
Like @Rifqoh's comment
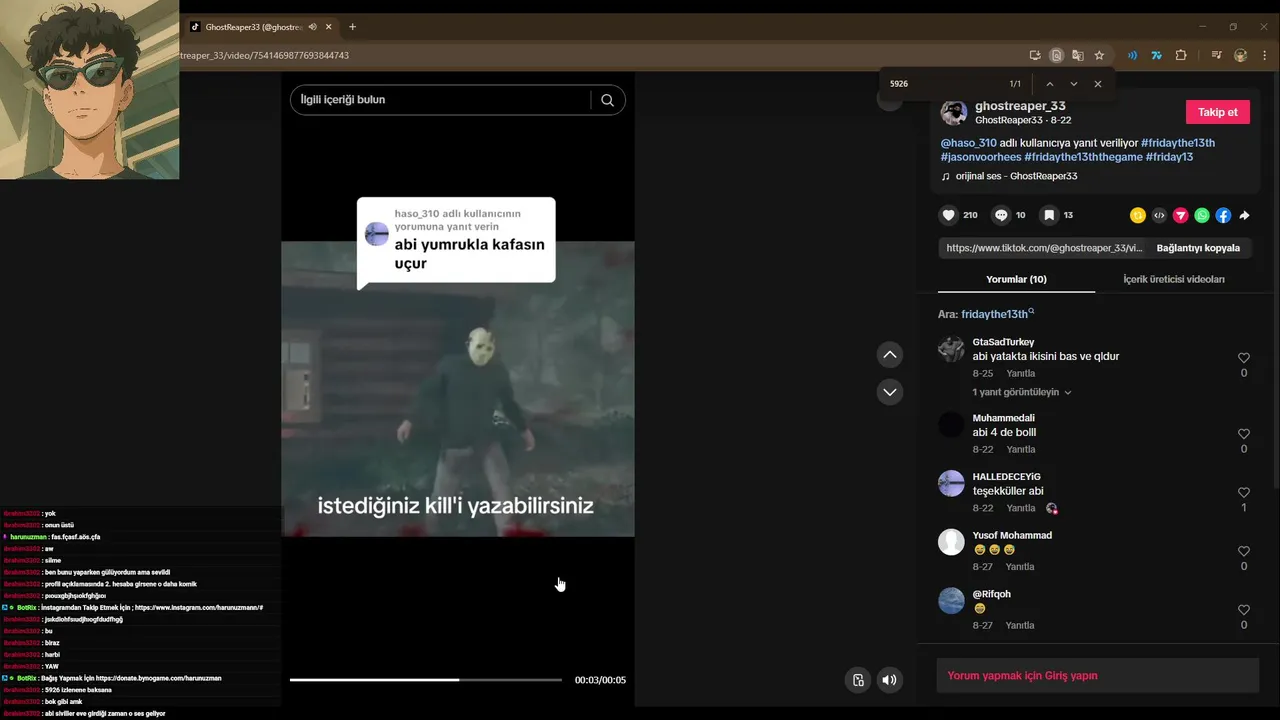[x=1244, y=610]
